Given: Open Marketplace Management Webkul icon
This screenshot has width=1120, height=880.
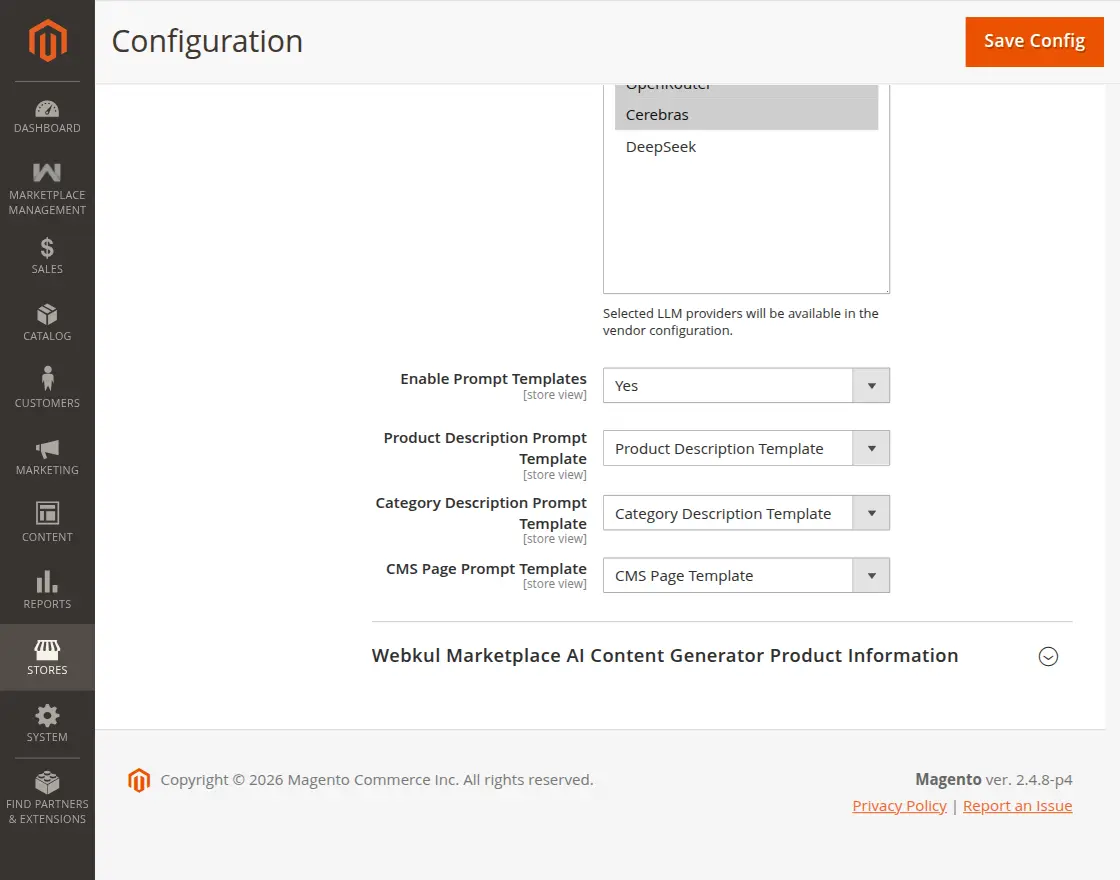Looking at the screenshot, I should [47, 172].
